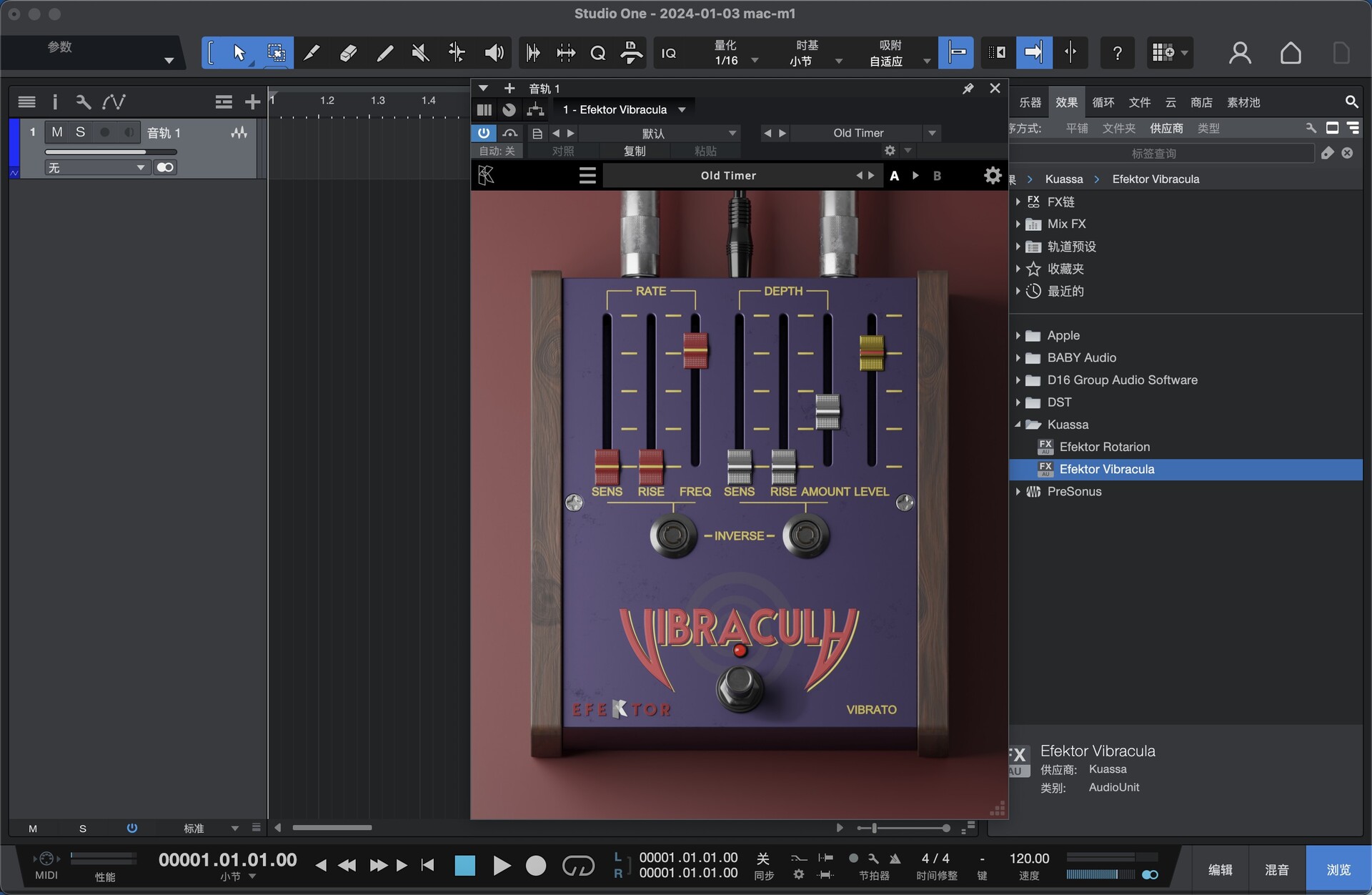Click the 自动: 关 automation button
Screen dimensions: 1372x895
tap(497, 152)
